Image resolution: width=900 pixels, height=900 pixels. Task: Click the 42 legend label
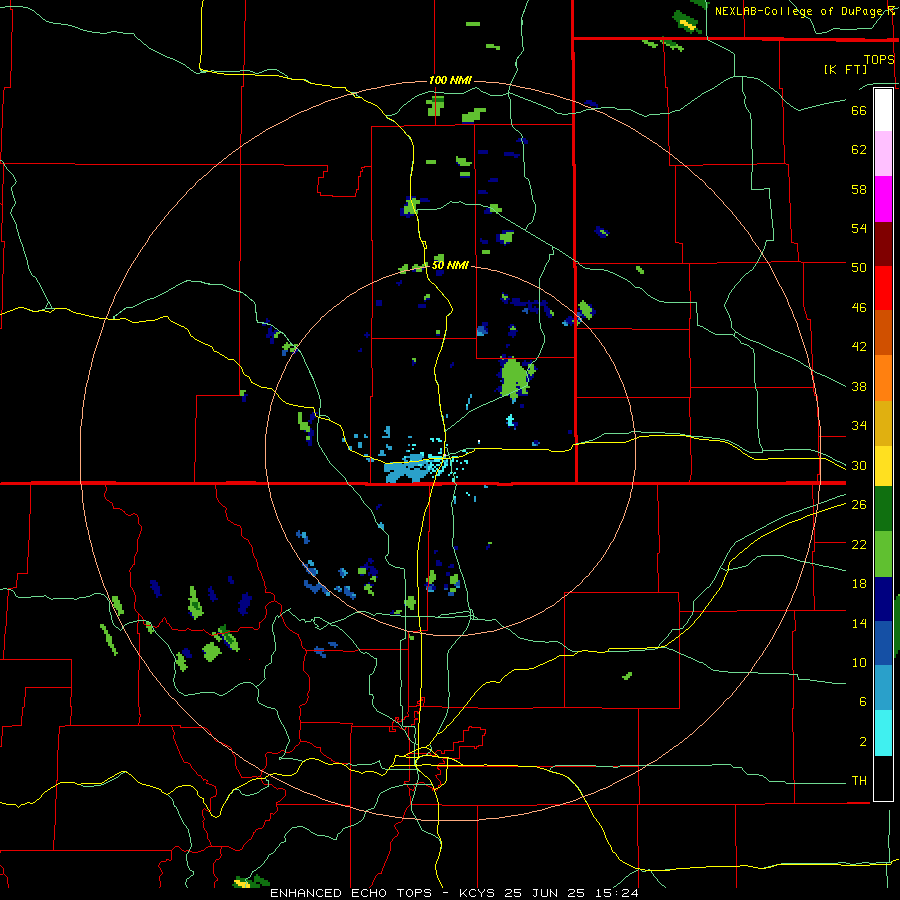859,347
